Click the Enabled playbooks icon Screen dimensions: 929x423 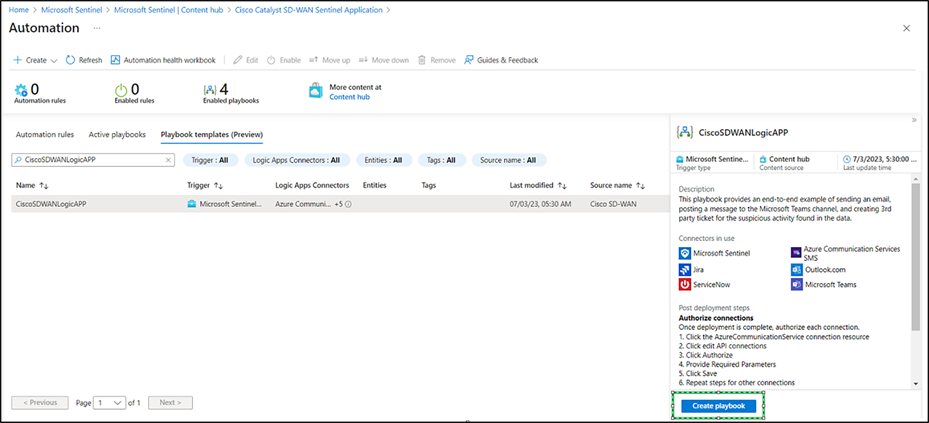click(210, 90)
